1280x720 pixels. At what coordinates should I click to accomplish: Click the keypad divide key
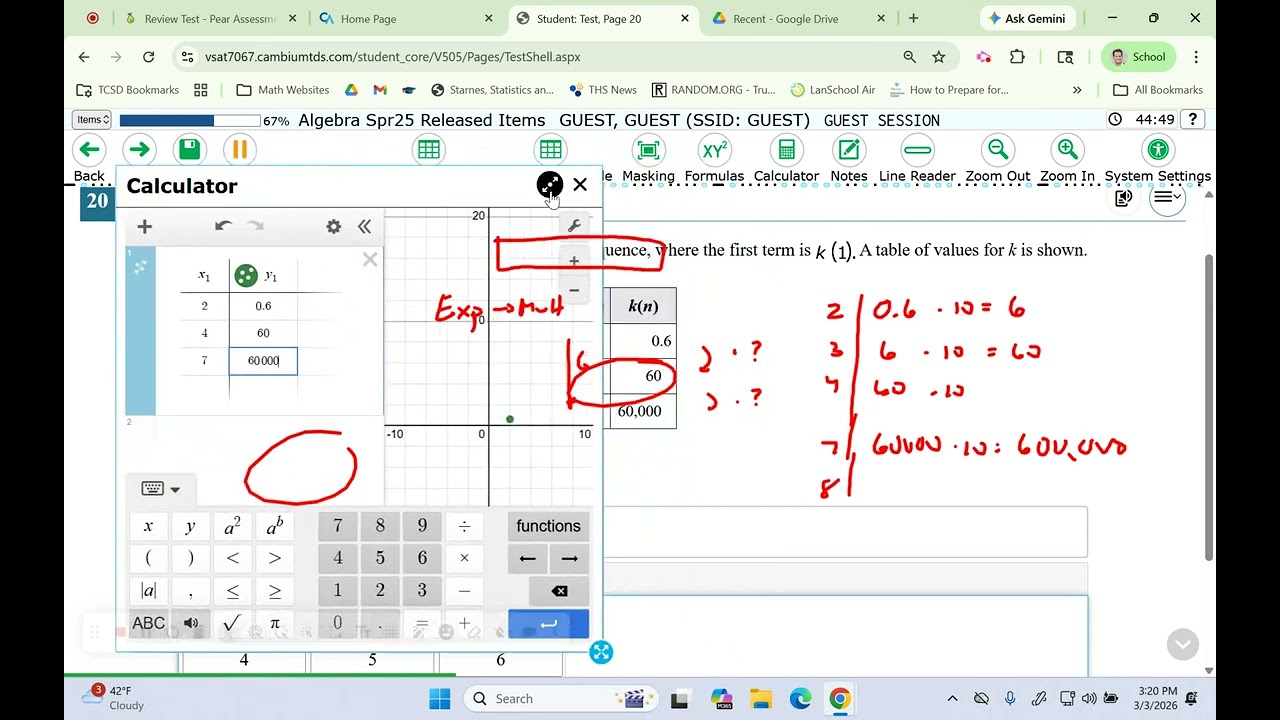tap(464, 526)
